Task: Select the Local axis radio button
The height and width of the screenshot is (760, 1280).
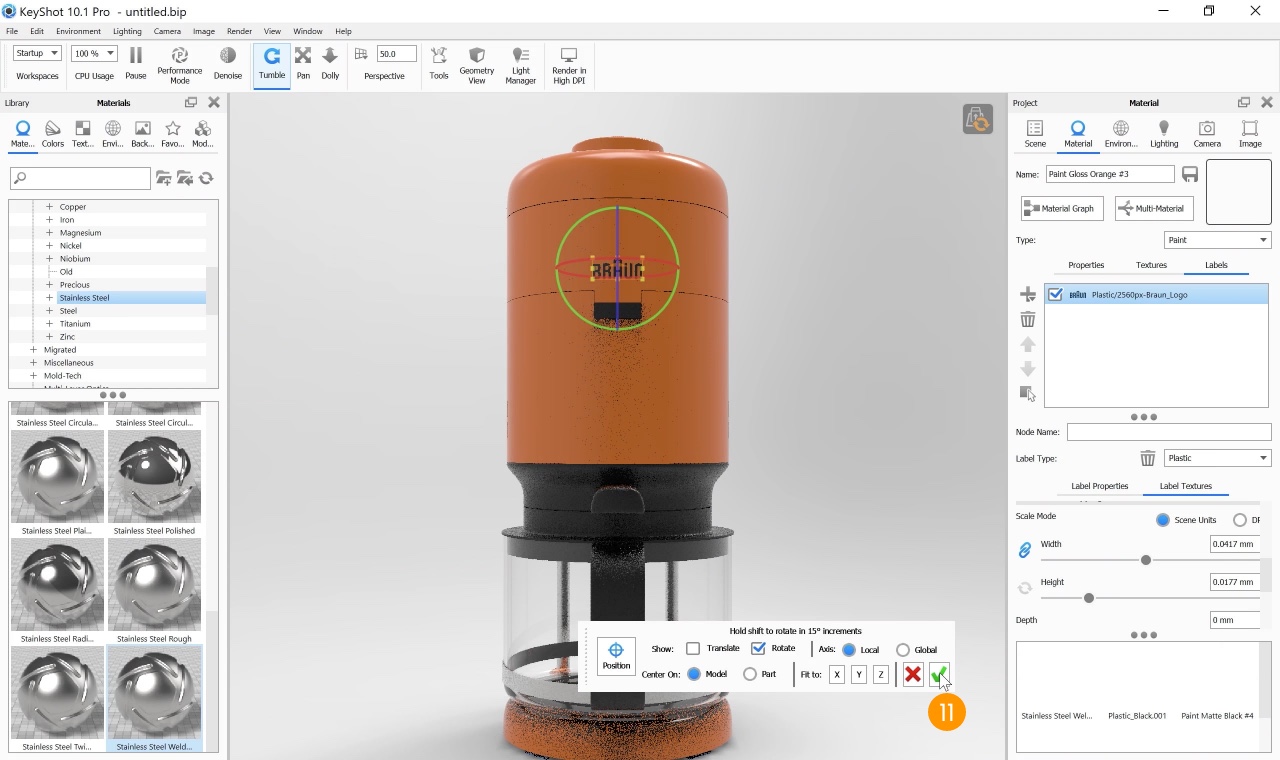Action: click(x=849, y=650)
